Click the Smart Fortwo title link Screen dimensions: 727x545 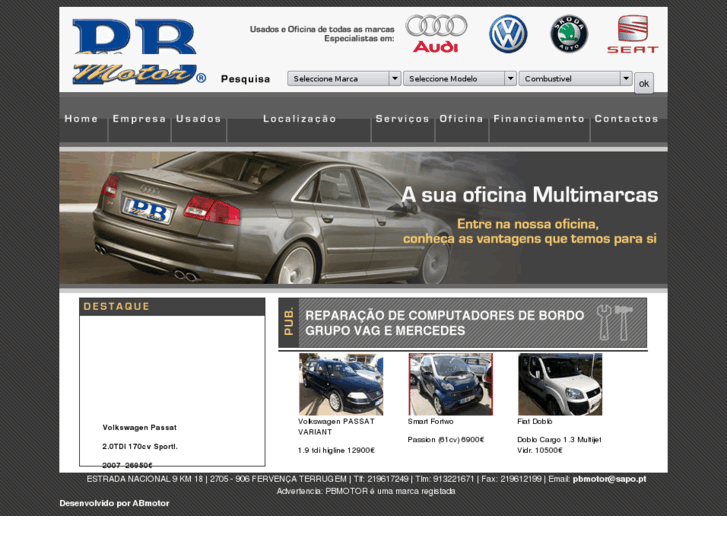[x=431, y=421]
